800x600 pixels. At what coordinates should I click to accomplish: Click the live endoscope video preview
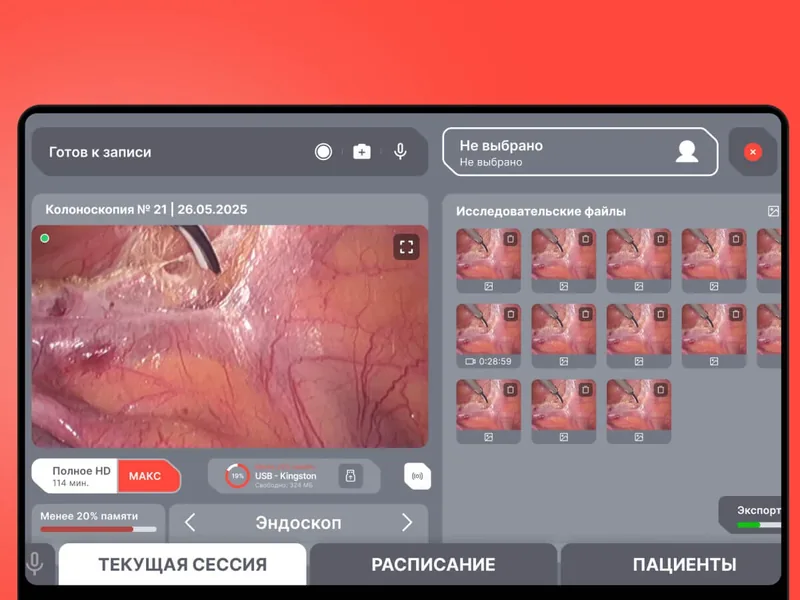230,336
